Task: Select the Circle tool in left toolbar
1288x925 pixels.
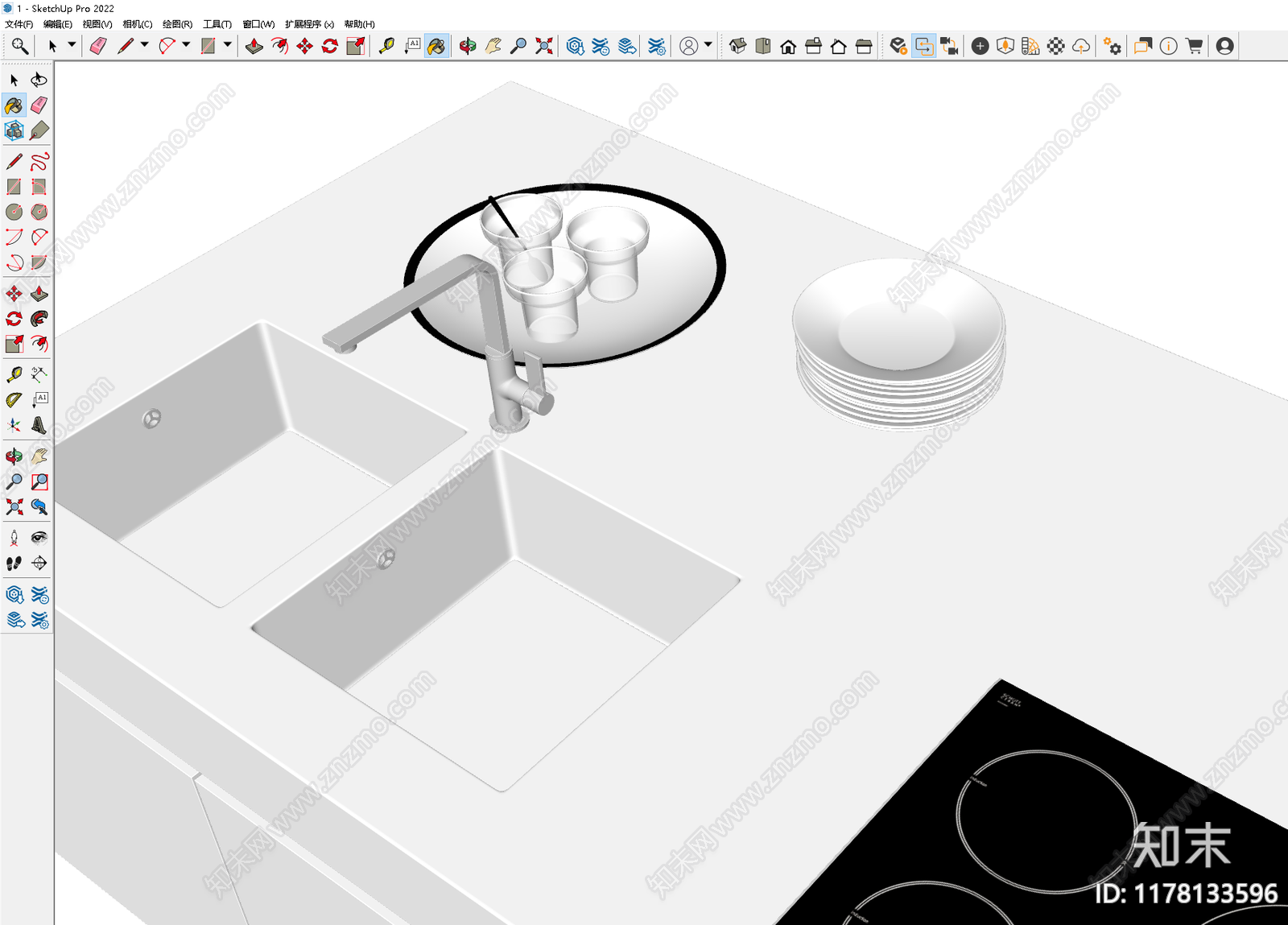Action: tap(14, 212)
